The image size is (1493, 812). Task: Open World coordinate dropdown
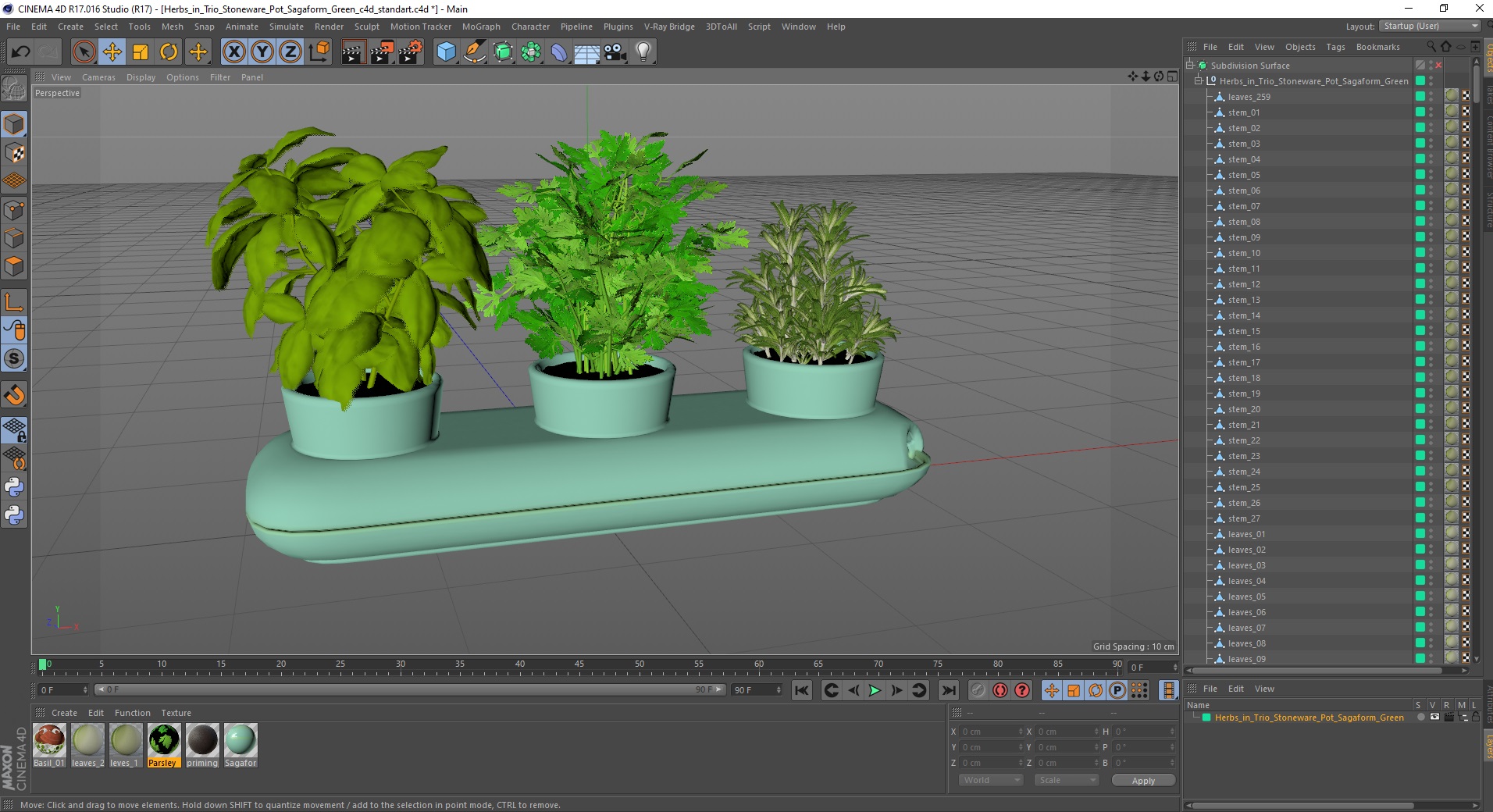(990, 780)
